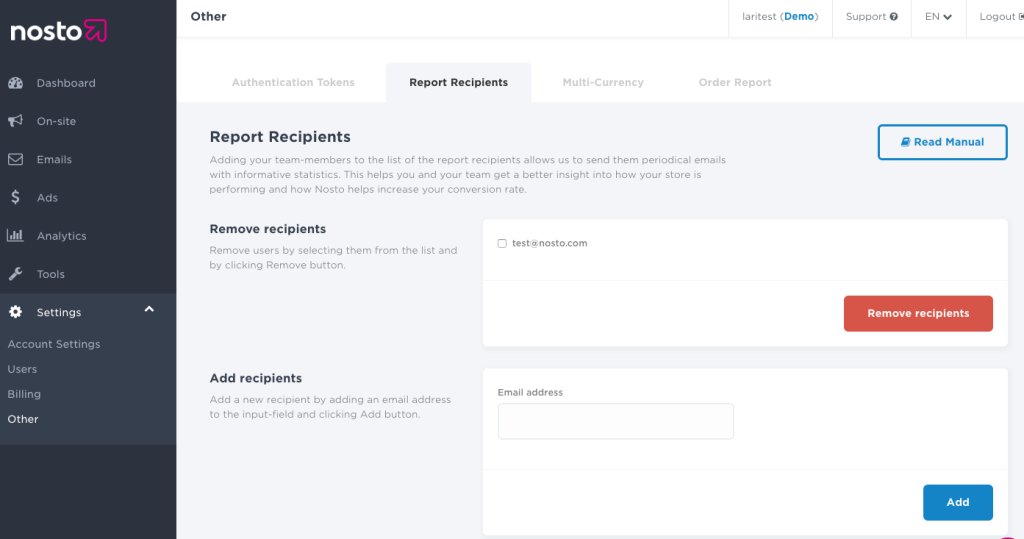Click the Dashboard speedometer icon
The image size is (1024, 539).
point(15,83)
